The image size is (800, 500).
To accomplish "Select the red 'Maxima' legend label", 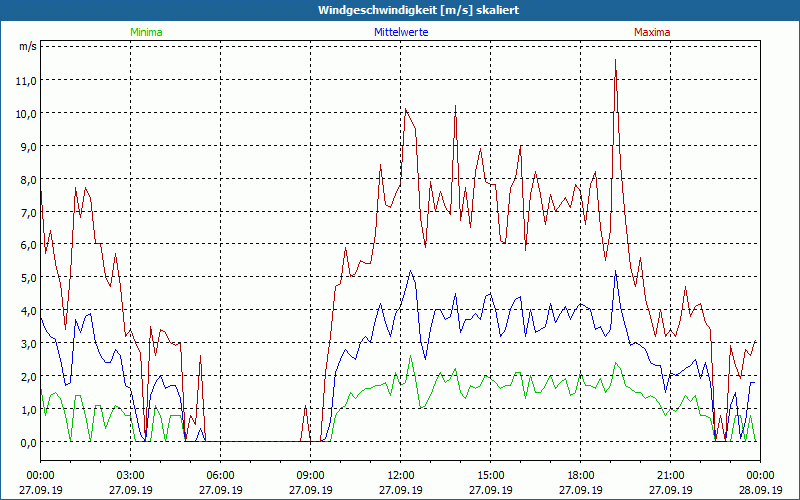I will click(652, 32).
